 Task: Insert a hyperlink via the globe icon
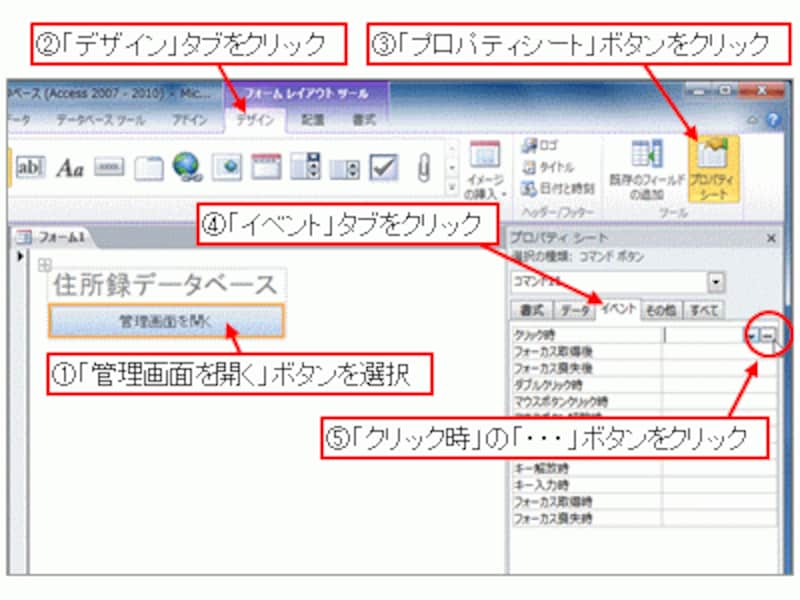click(x=187, y=167)
